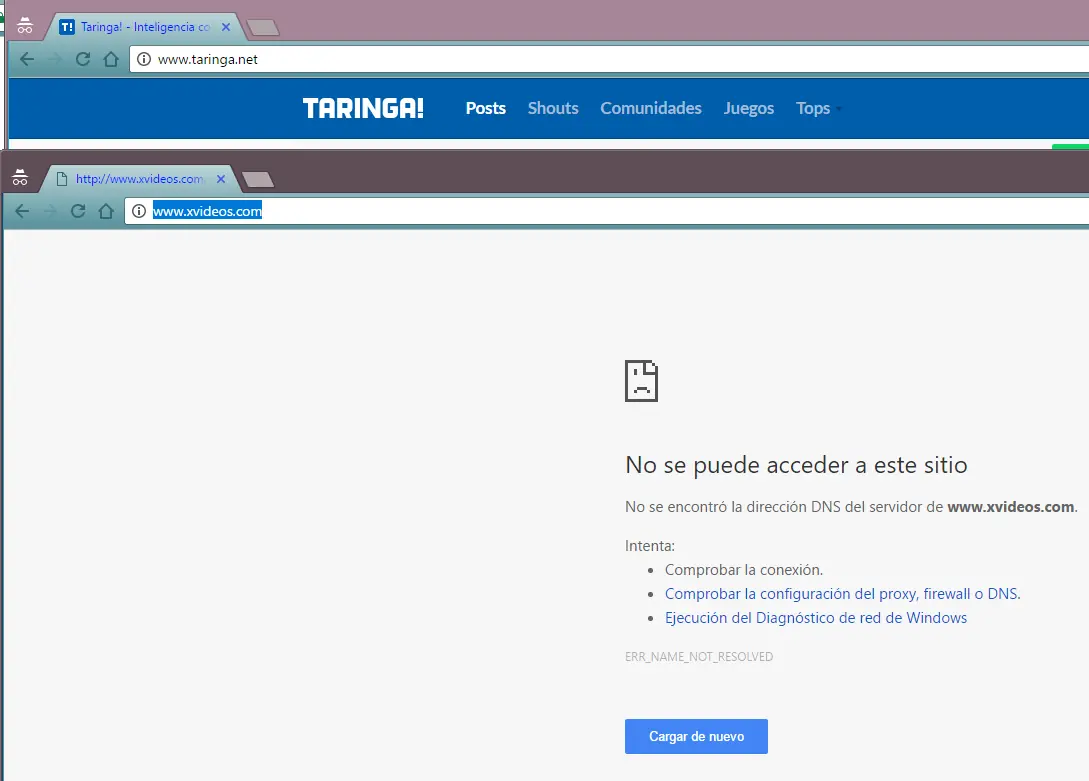This screenshot has height=781, width=1089.
Task: Click the heading No se puede acceder a este sitio
Action: pos(796,464)
